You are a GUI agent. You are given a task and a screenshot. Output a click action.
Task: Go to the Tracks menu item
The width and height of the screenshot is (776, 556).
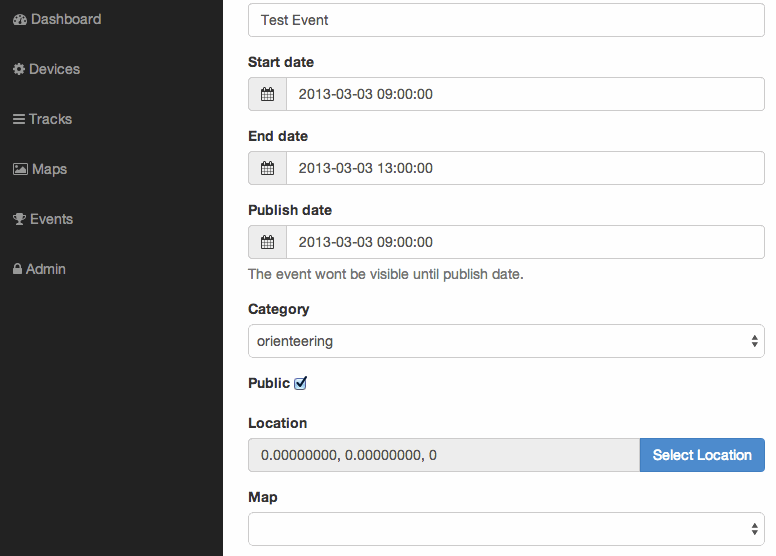[43, 119]
